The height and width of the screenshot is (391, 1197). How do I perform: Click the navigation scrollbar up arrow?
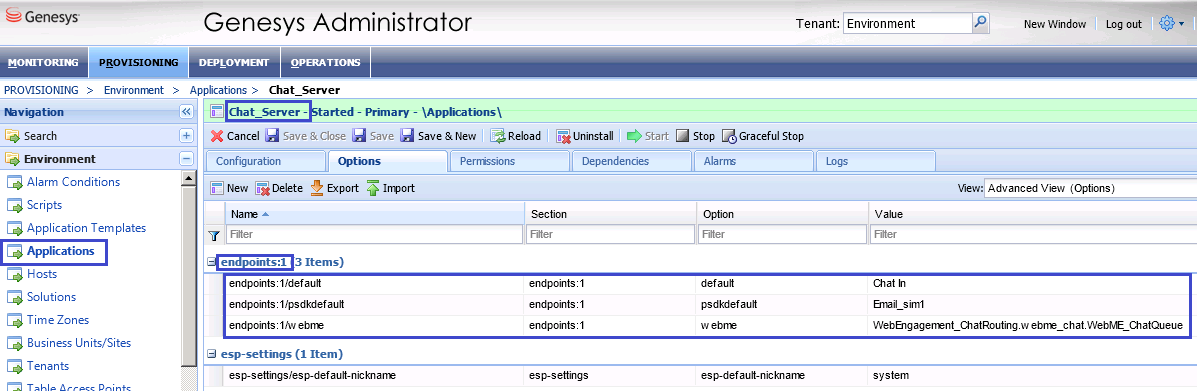pyautogui.click(x=189, y=178)
